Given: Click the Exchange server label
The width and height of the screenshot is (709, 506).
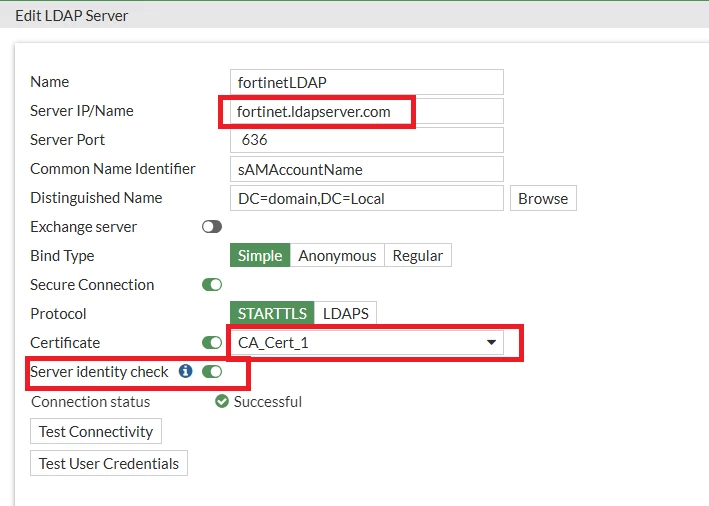Looking at the screenshot, I should [x=84, y=227].
